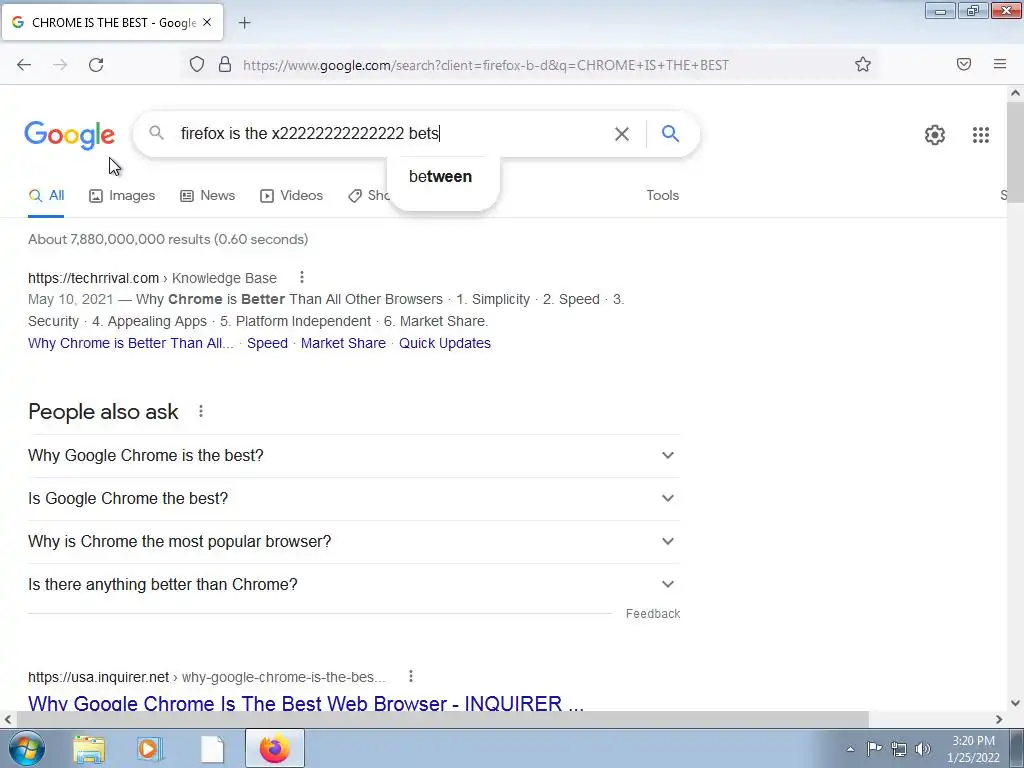Click the Feedback link

click(653, 614)
